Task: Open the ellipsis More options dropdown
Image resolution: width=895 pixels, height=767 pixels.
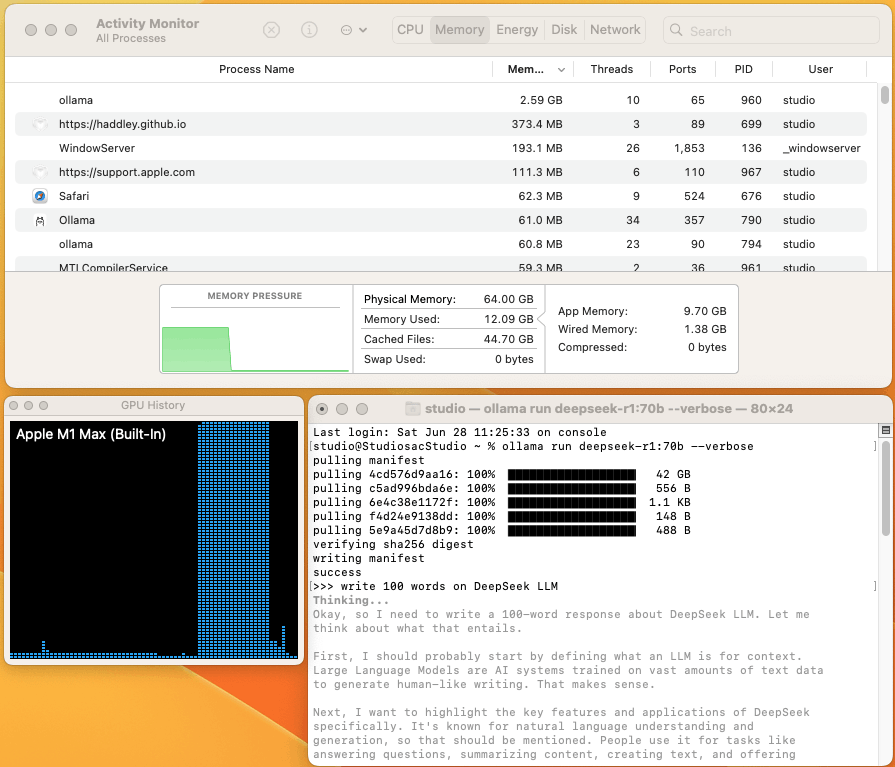Action: click(x=351, y=30)
